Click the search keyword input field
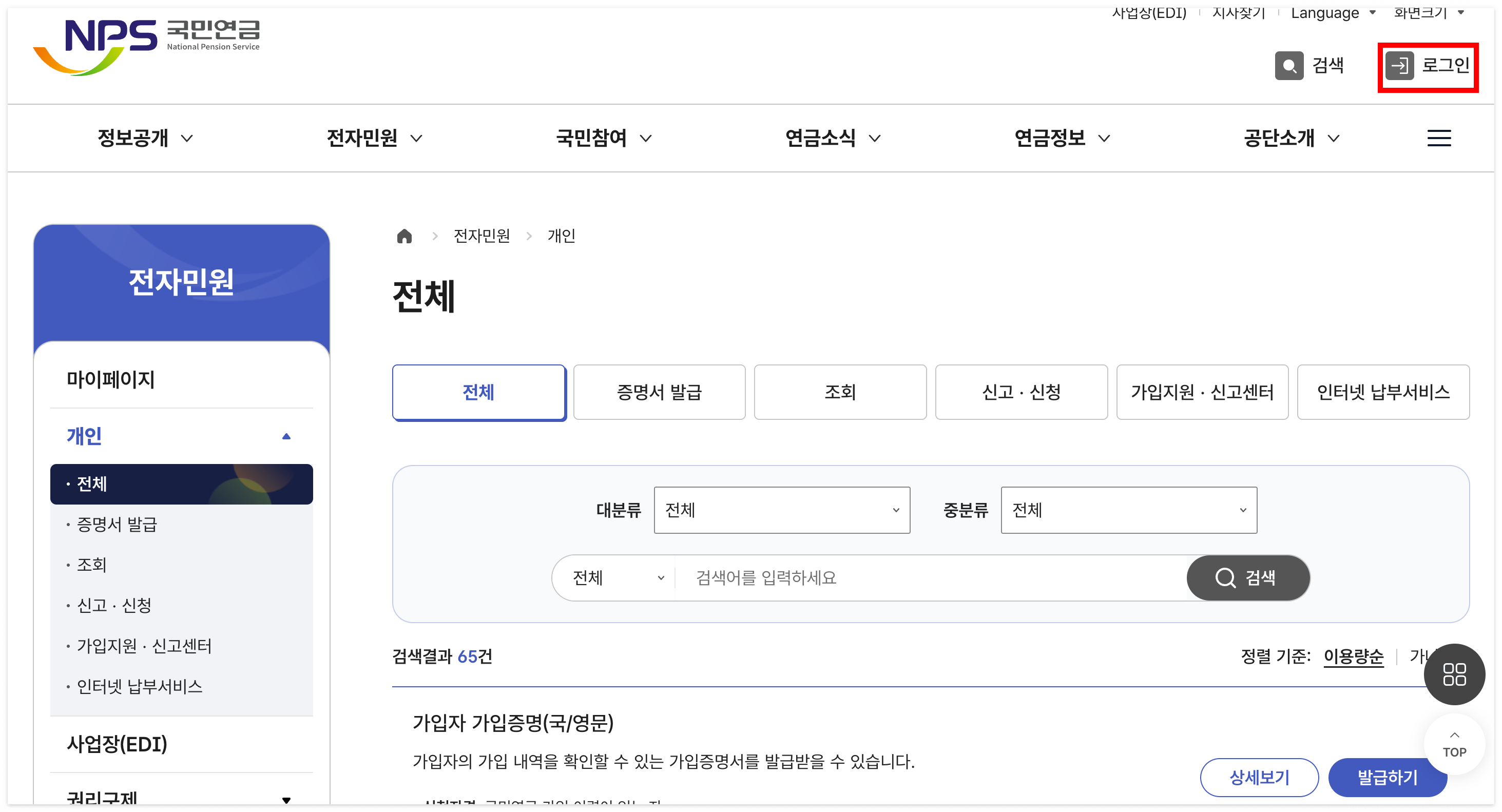 (931, 577)
